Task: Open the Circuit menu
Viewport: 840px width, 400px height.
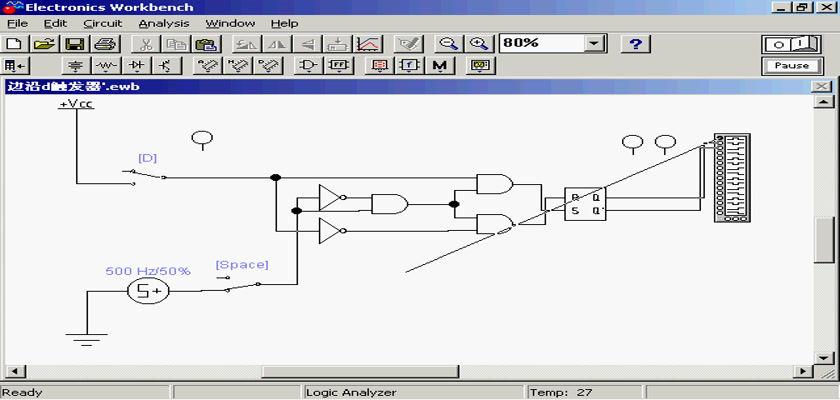Action: [103, 24]
